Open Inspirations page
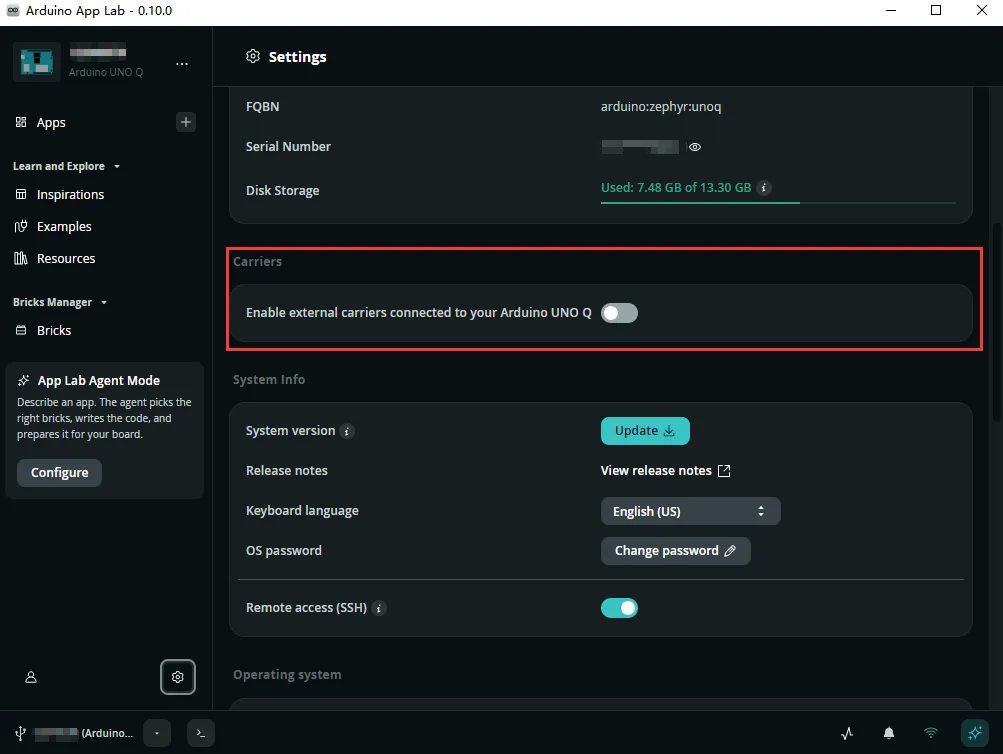Screen dimensions: 1003x754 70,194
